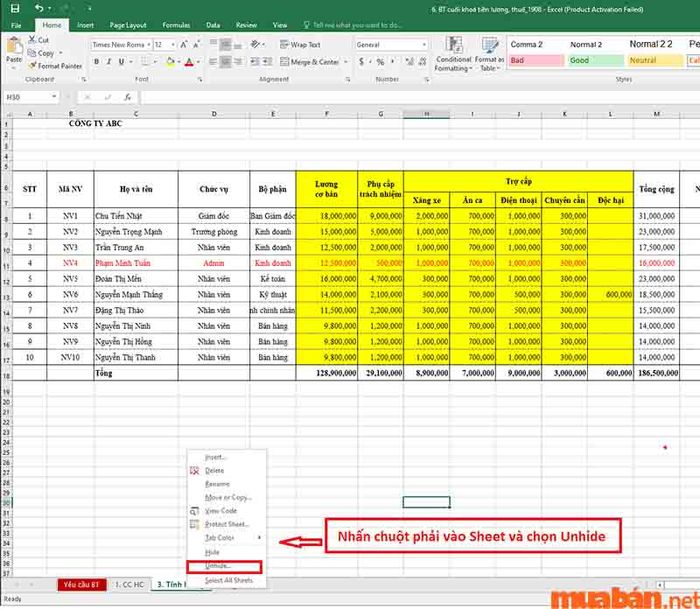
Task: Decrease decimal places
Action: [422, 62]
